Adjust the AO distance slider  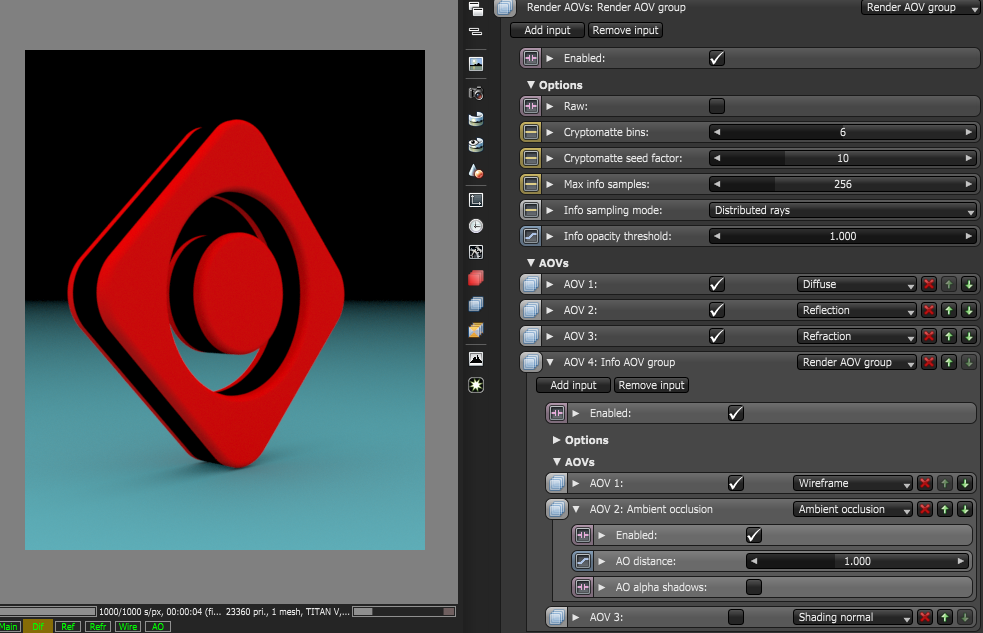[857, 561]
